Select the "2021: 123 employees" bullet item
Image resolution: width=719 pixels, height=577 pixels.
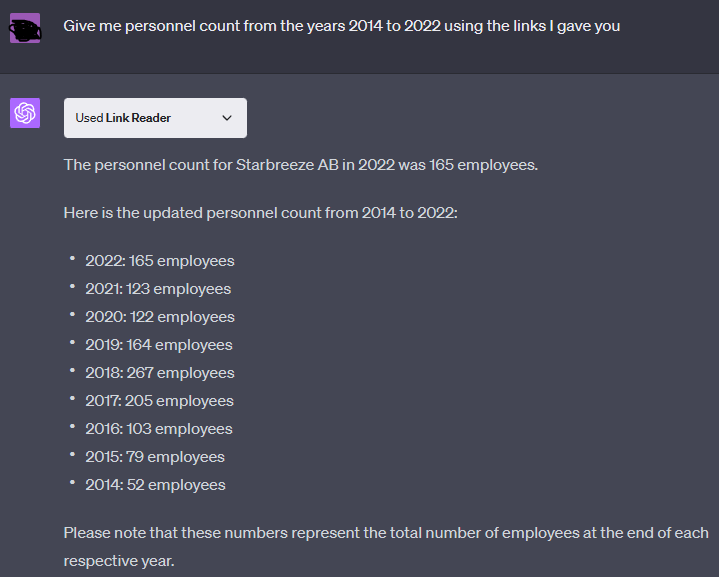[158, 289]
